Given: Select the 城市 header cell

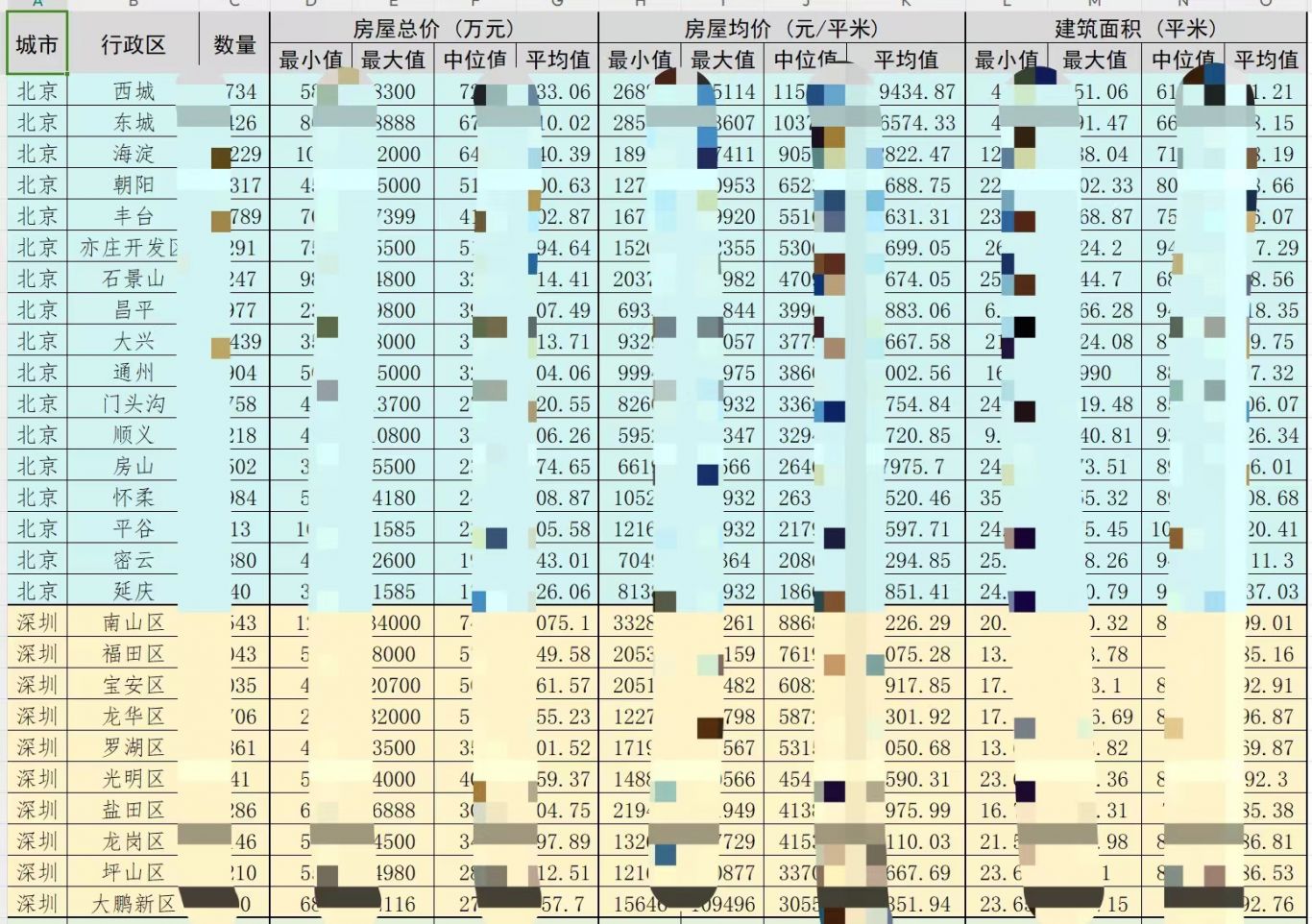Looking at the screenshot, I should 36,44.
